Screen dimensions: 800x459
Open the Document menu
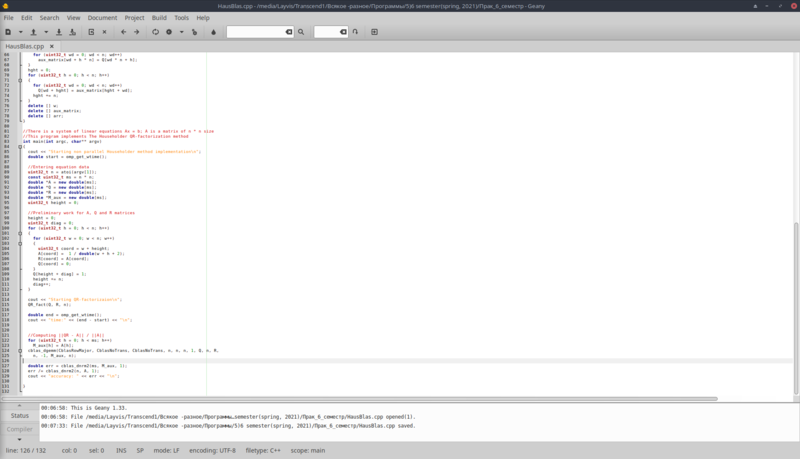point(102,17)
